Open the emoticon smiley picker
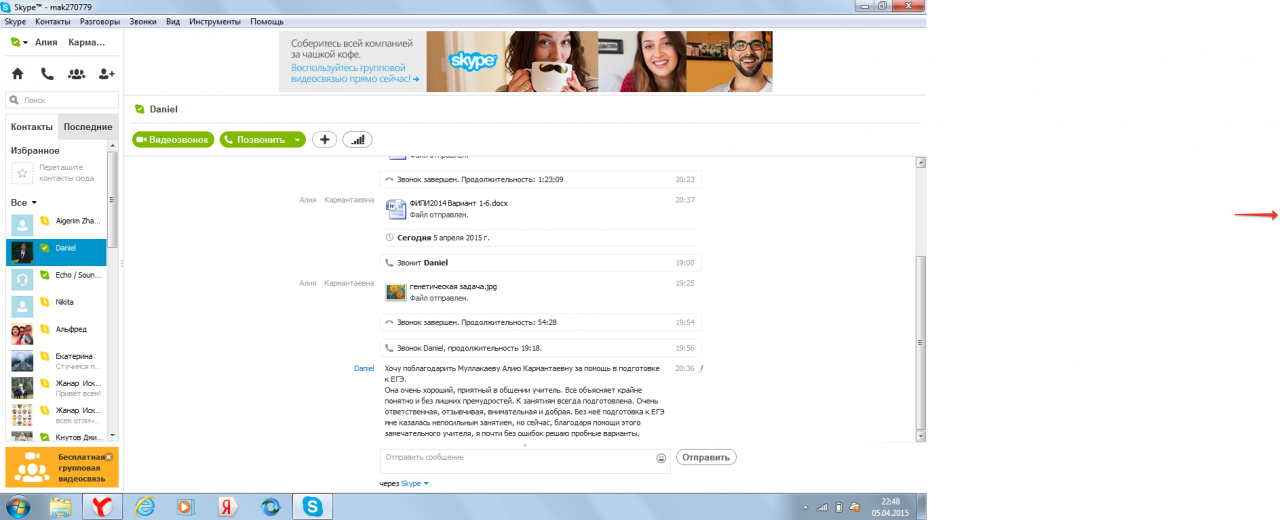 point(661,458)
